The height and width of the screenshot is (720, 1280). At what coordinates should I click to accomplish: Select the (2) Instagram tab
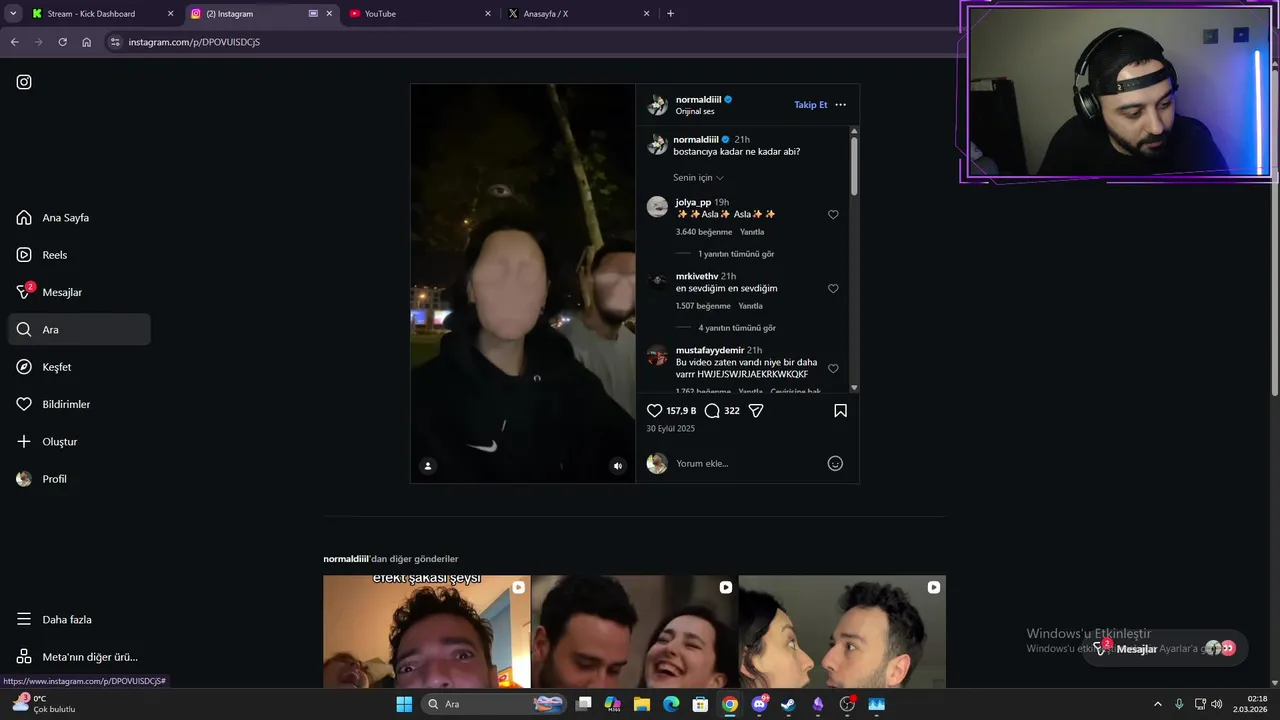260,14
